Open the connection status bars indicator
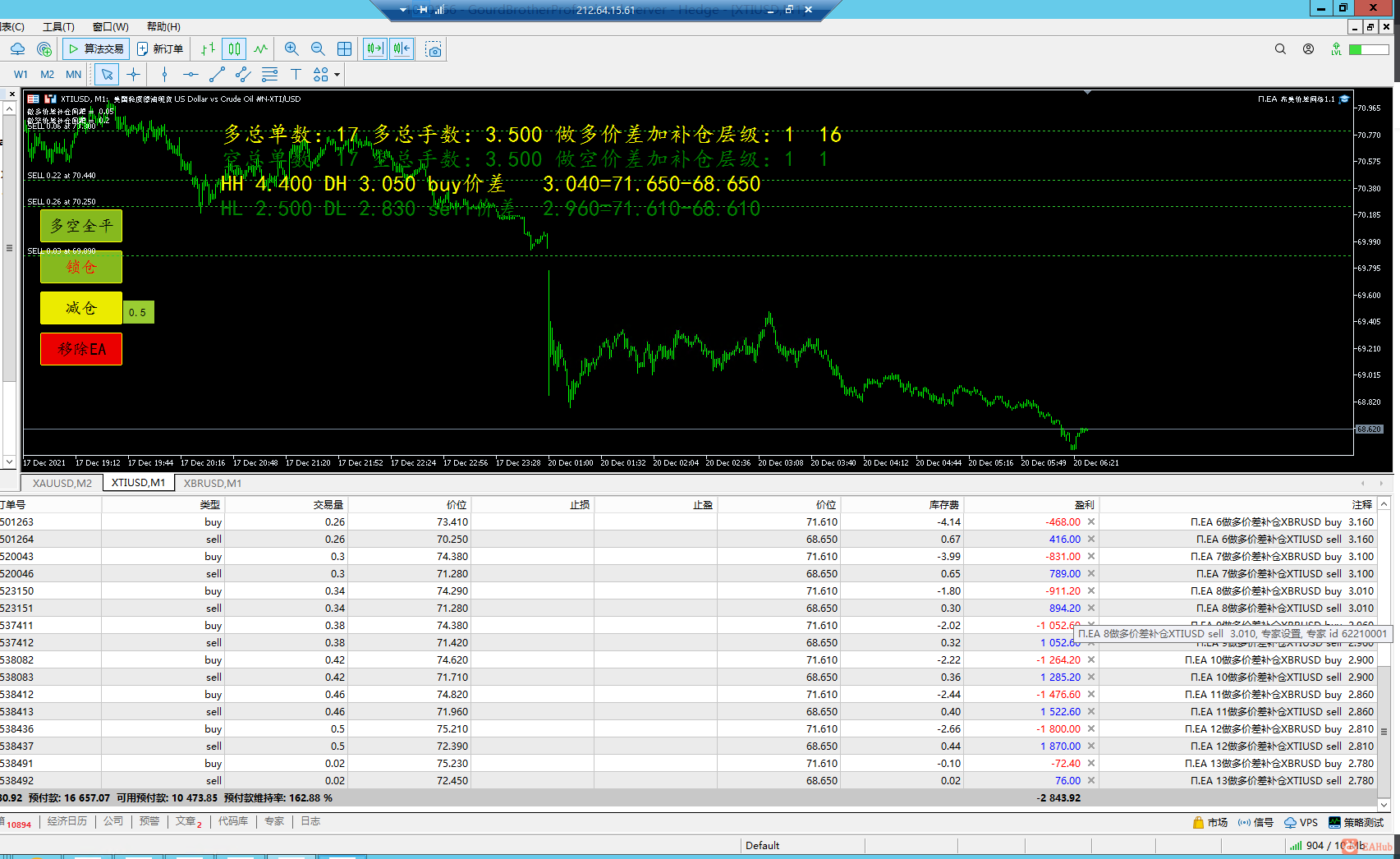 tap(1296, 846)
